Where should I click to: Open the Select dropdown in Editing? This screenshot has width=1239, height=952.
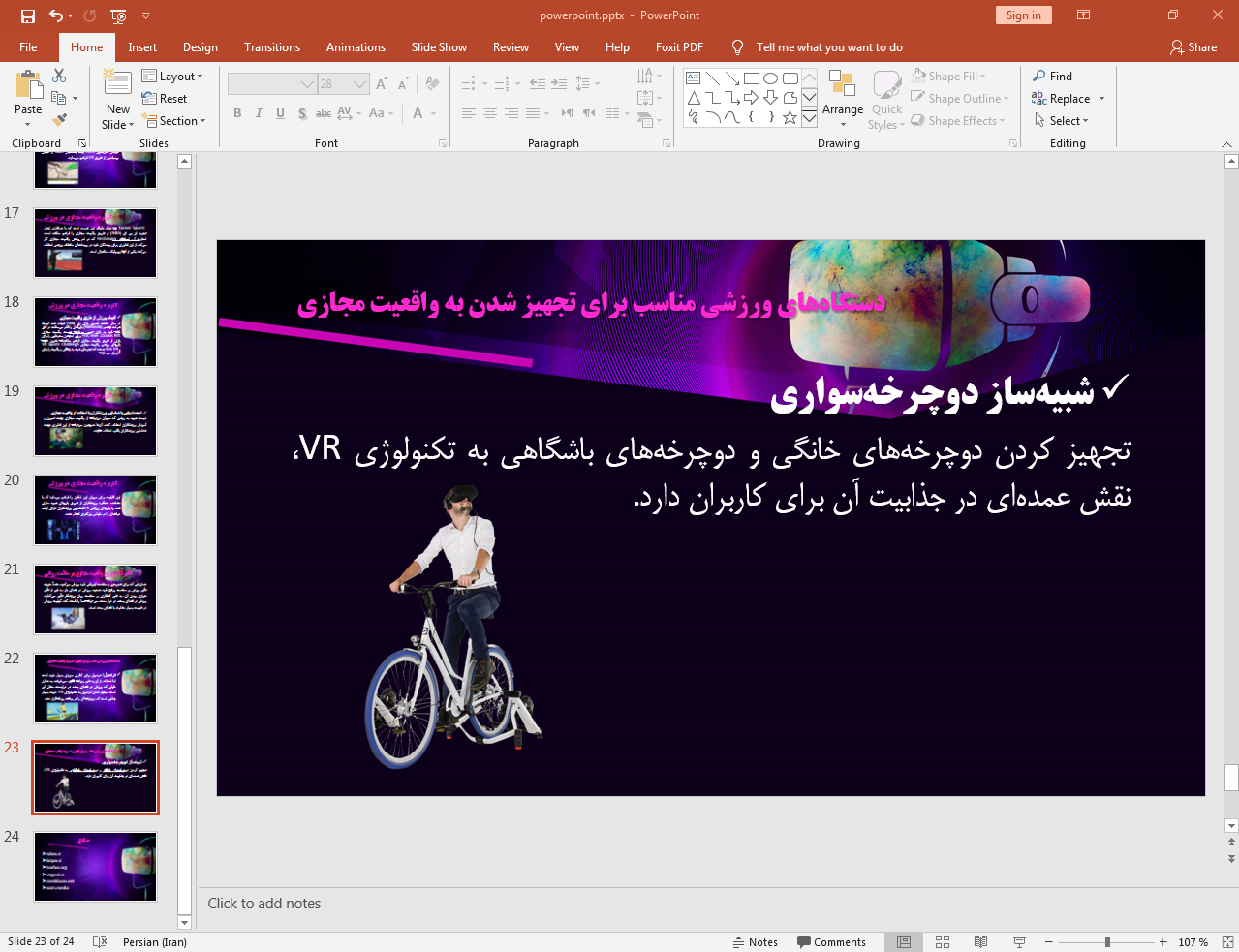[x=1062, y=121]
